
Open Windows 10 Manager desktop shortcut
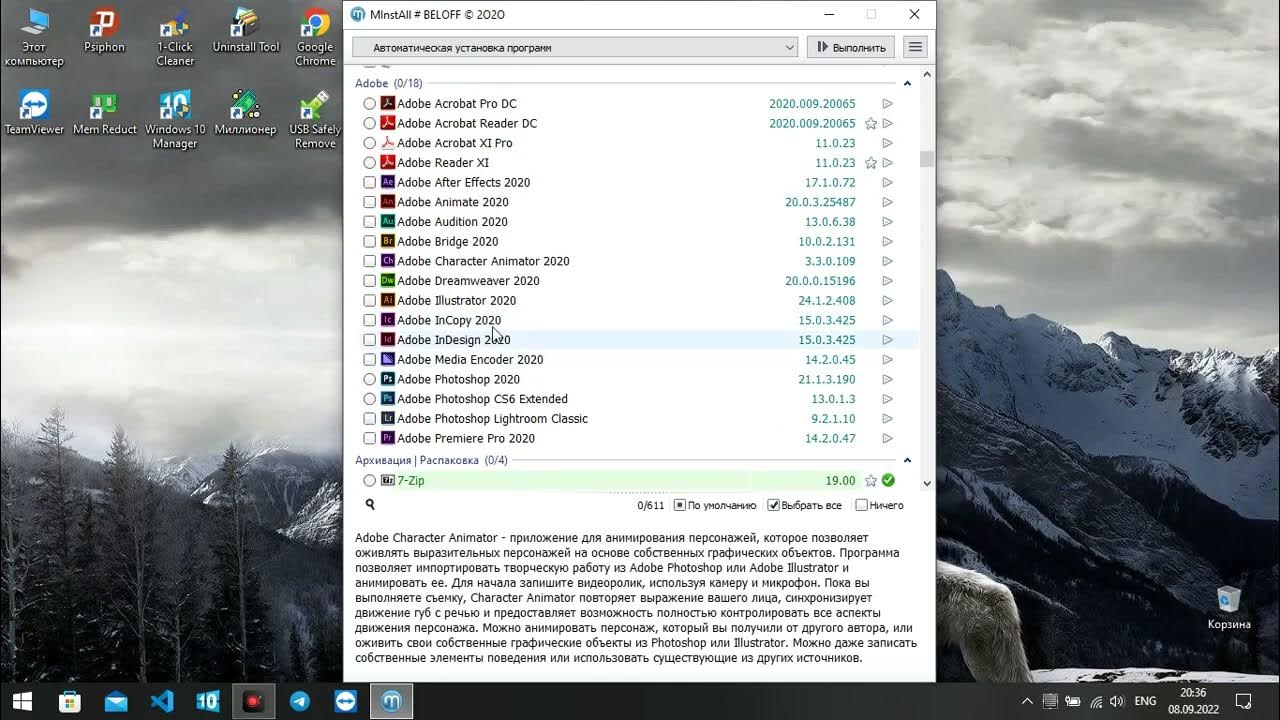tap(175, 120)
